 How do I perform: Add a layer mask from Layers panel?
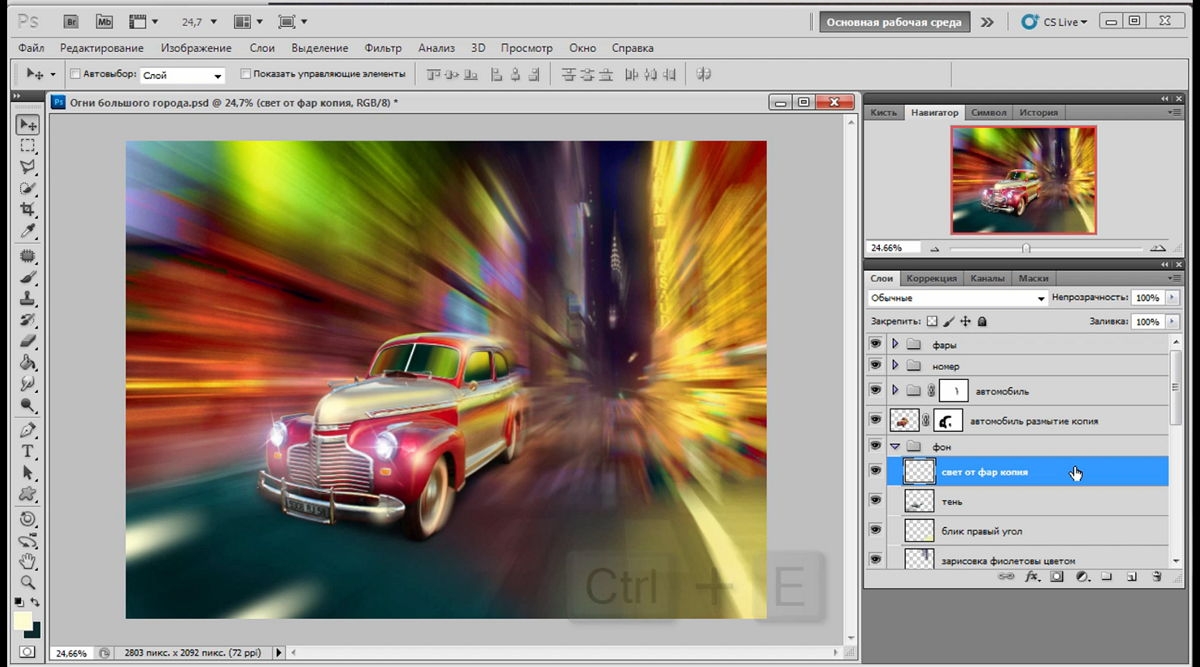click(1057, 577)
